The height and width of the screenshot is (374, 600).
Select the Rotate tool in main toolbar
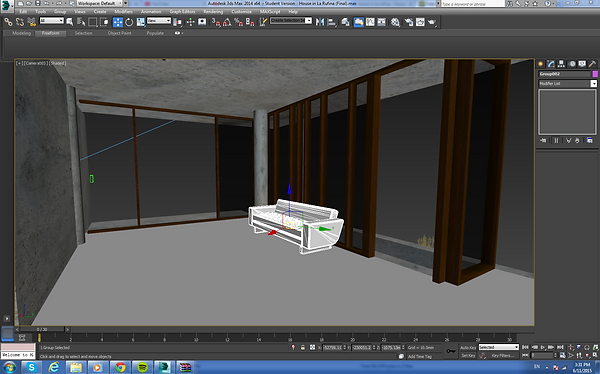click(129, 22)
